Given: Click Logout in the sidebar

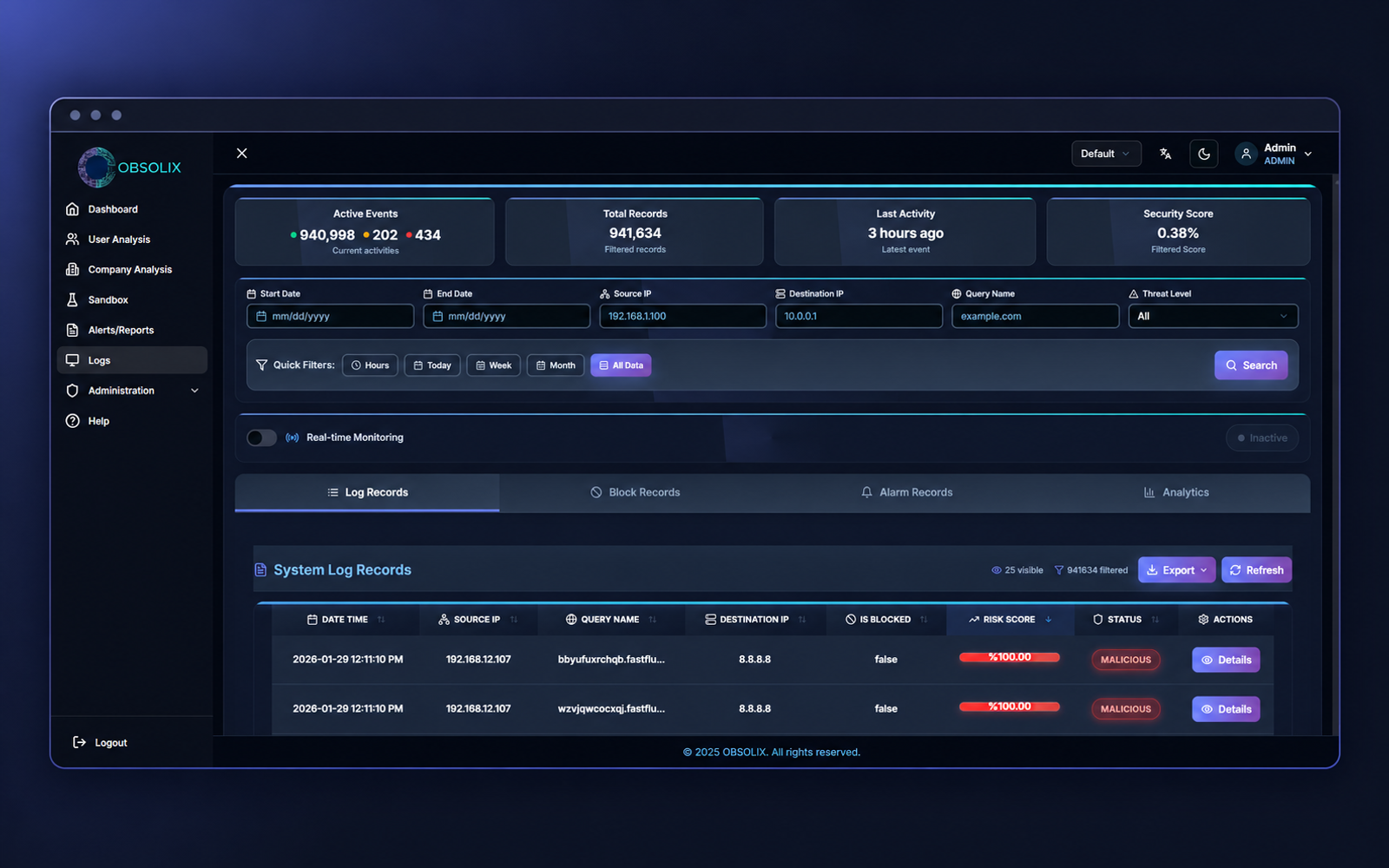Looking at the screenshot, I should 100,742.
